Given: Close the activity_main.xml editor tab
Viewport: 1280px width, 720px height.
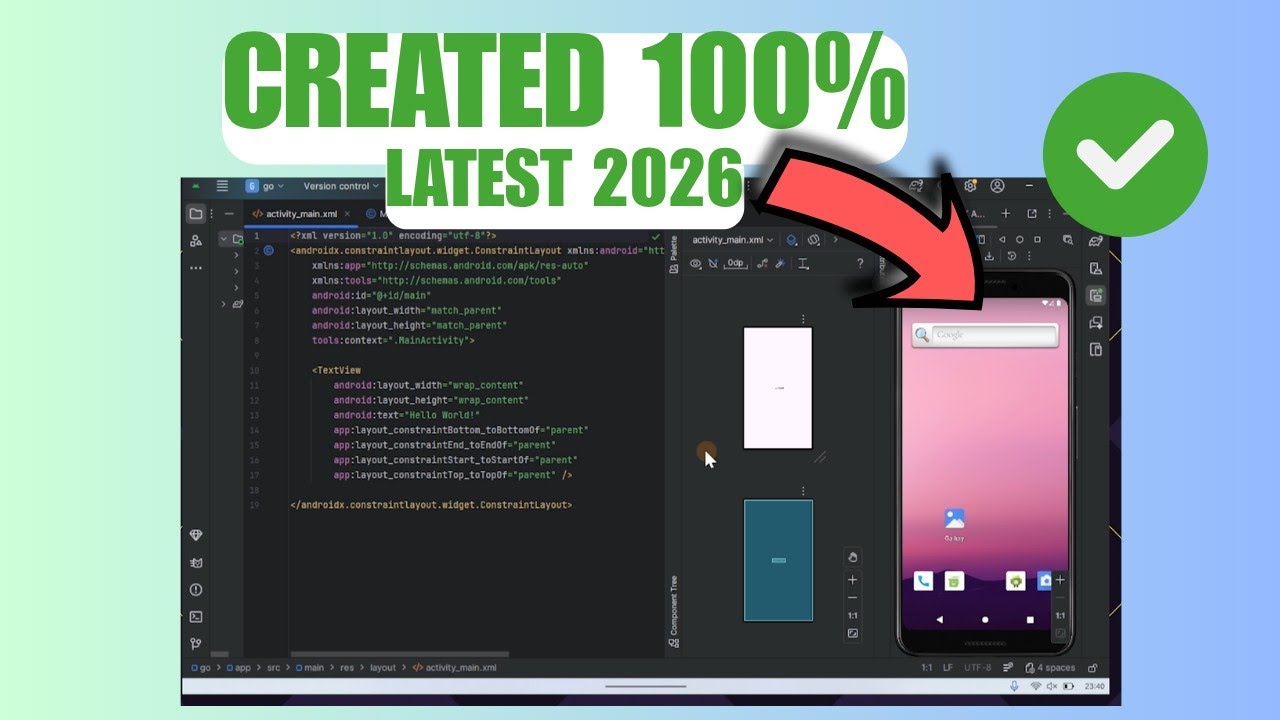Looking at the screenshot, I should tap(347, 214).
